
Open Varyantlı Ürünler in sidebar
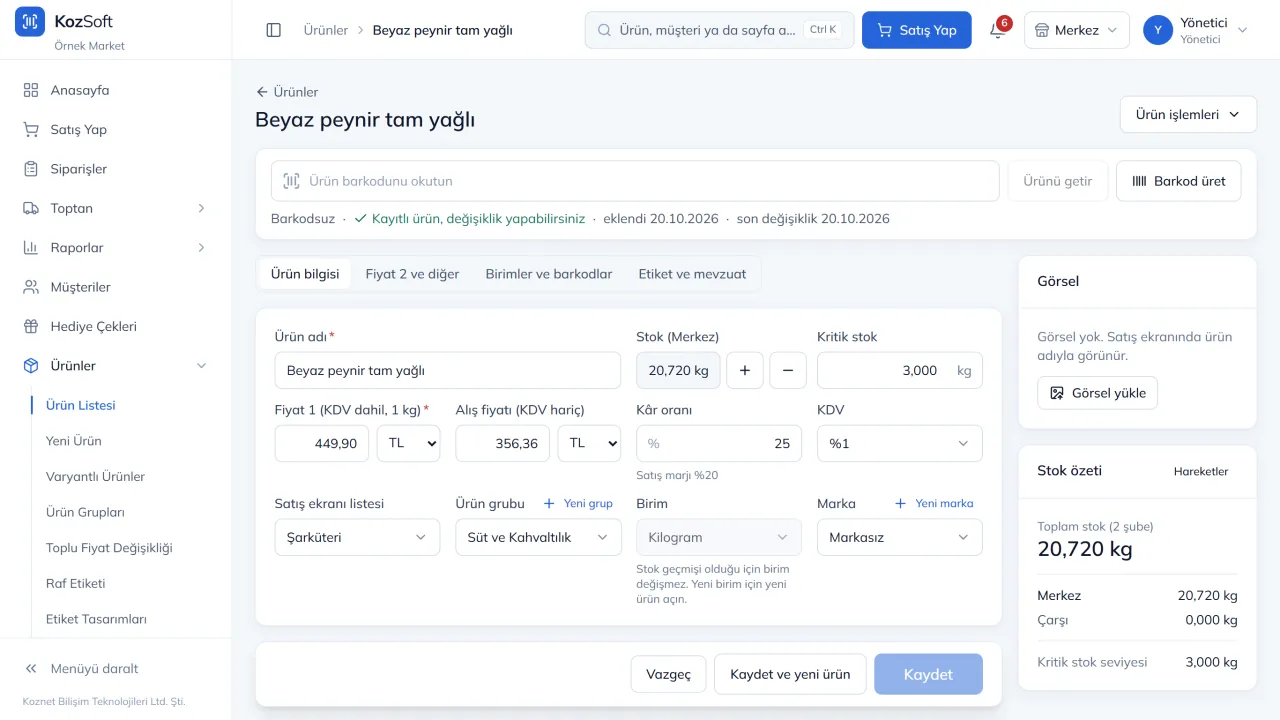95,477
